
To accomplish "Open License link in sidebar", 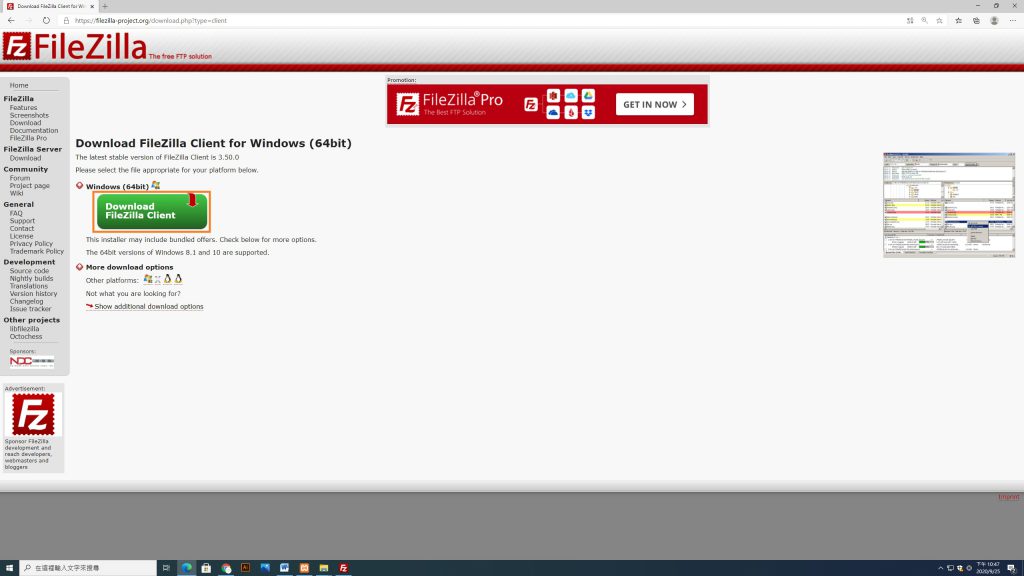I will [21, 236].
